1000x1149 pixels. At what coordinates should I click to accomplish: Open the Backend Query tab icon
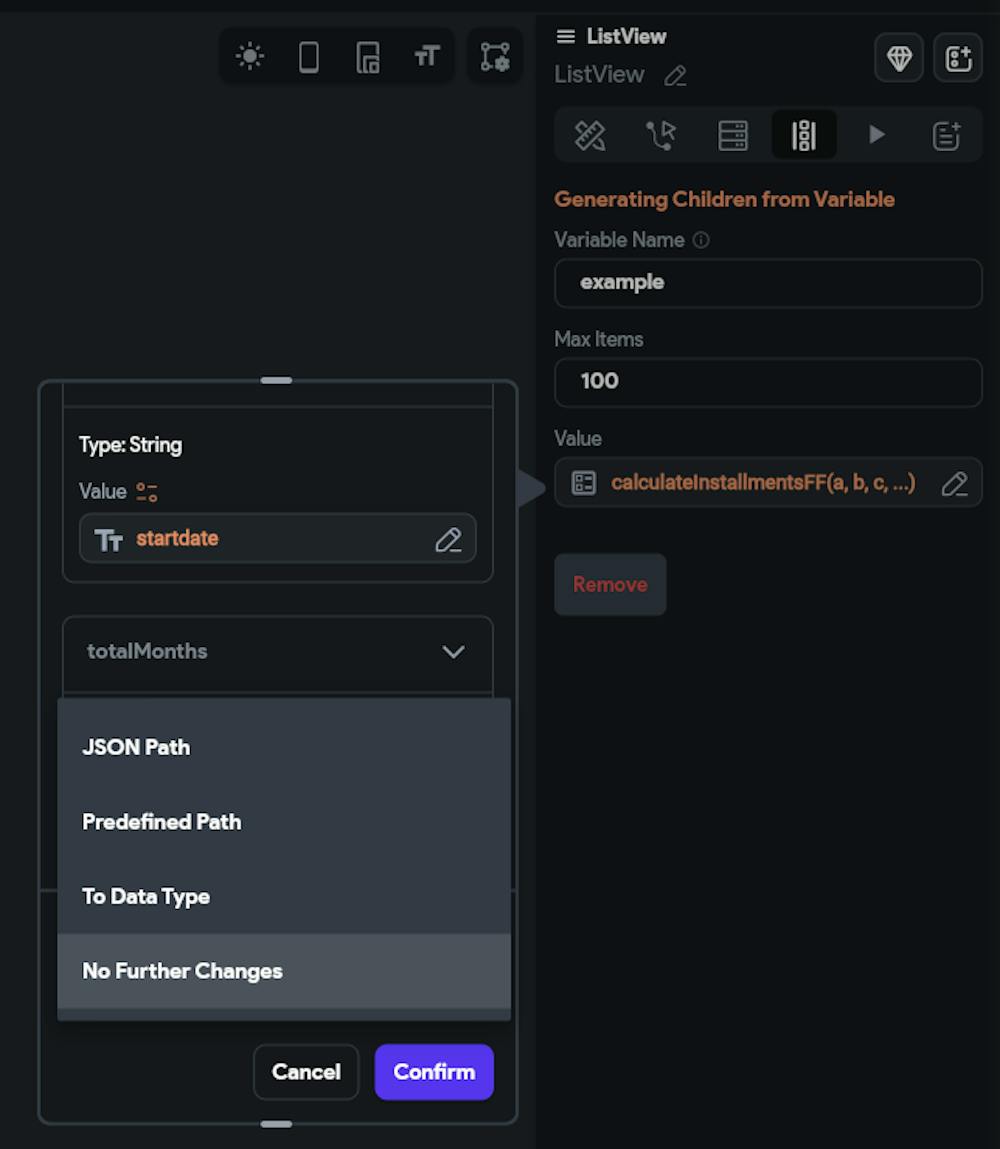(733, 135)
